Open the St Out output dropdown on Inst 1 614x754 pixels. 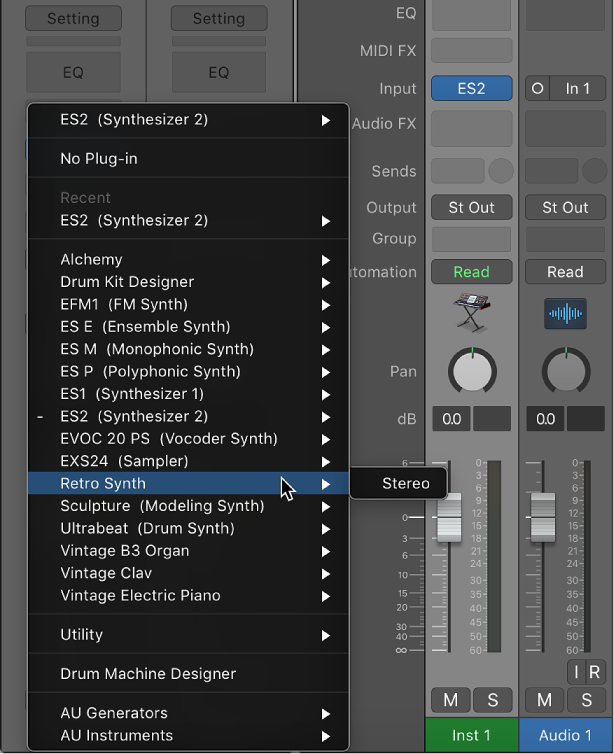point(471,208)
